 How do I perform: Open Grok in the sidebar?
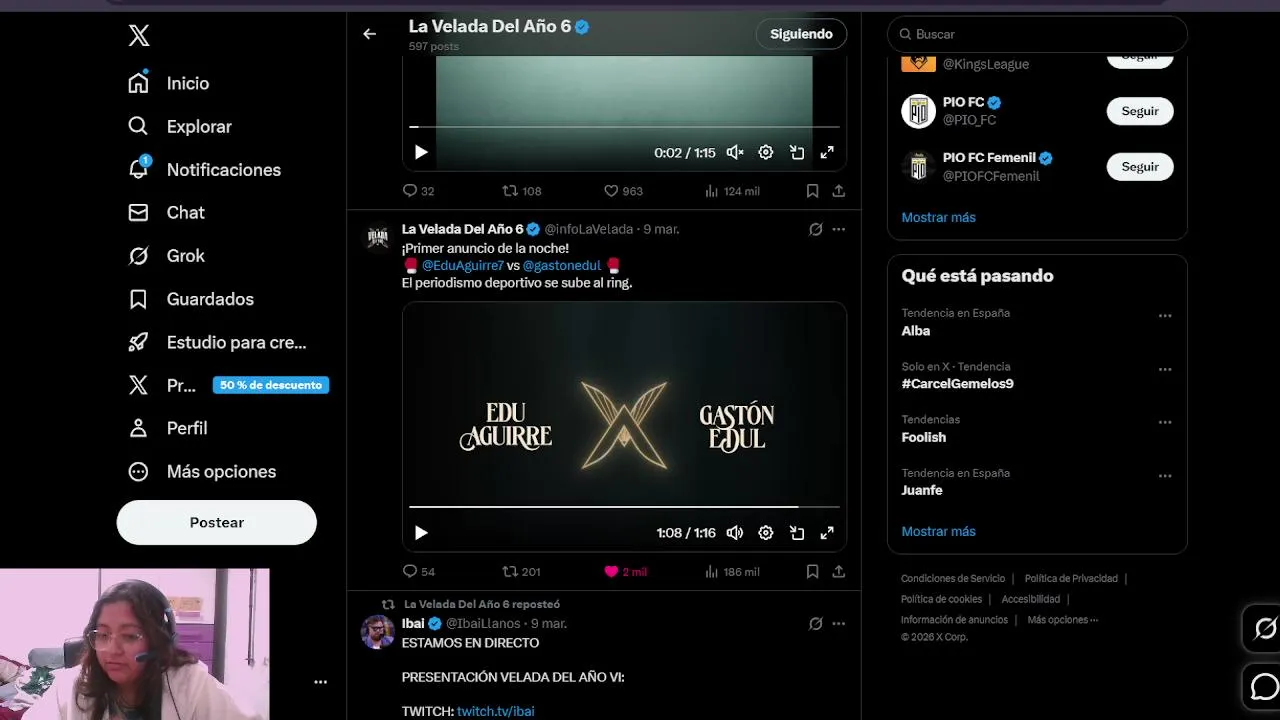[166, 255]
